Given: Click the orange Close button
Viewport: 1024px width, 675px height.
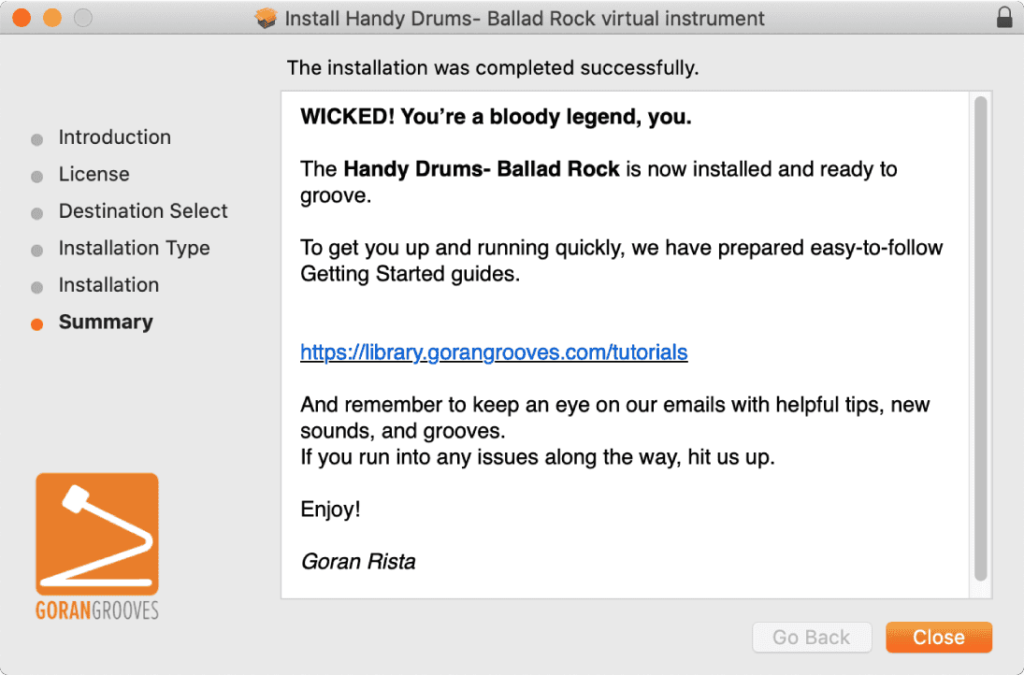Looking at the screenshot, I should pyautogui.click(x=938, y=637).
